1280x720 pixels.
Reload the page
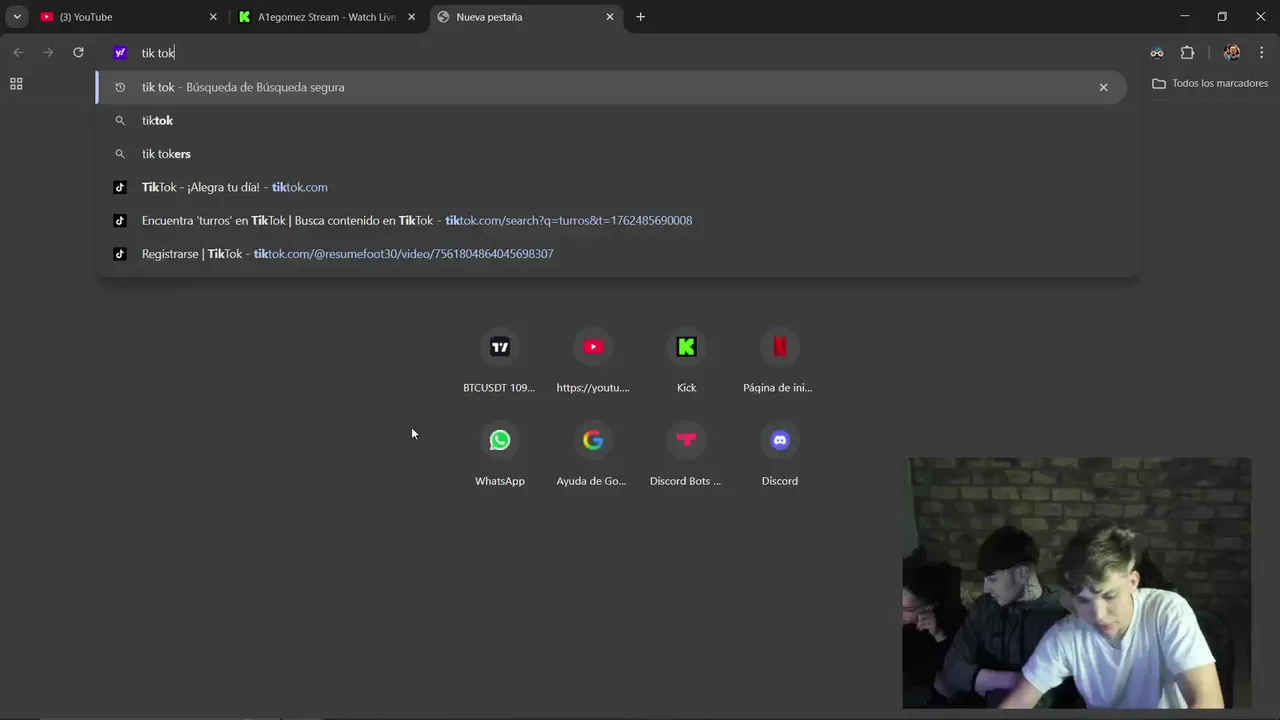[x=78, y=53]
